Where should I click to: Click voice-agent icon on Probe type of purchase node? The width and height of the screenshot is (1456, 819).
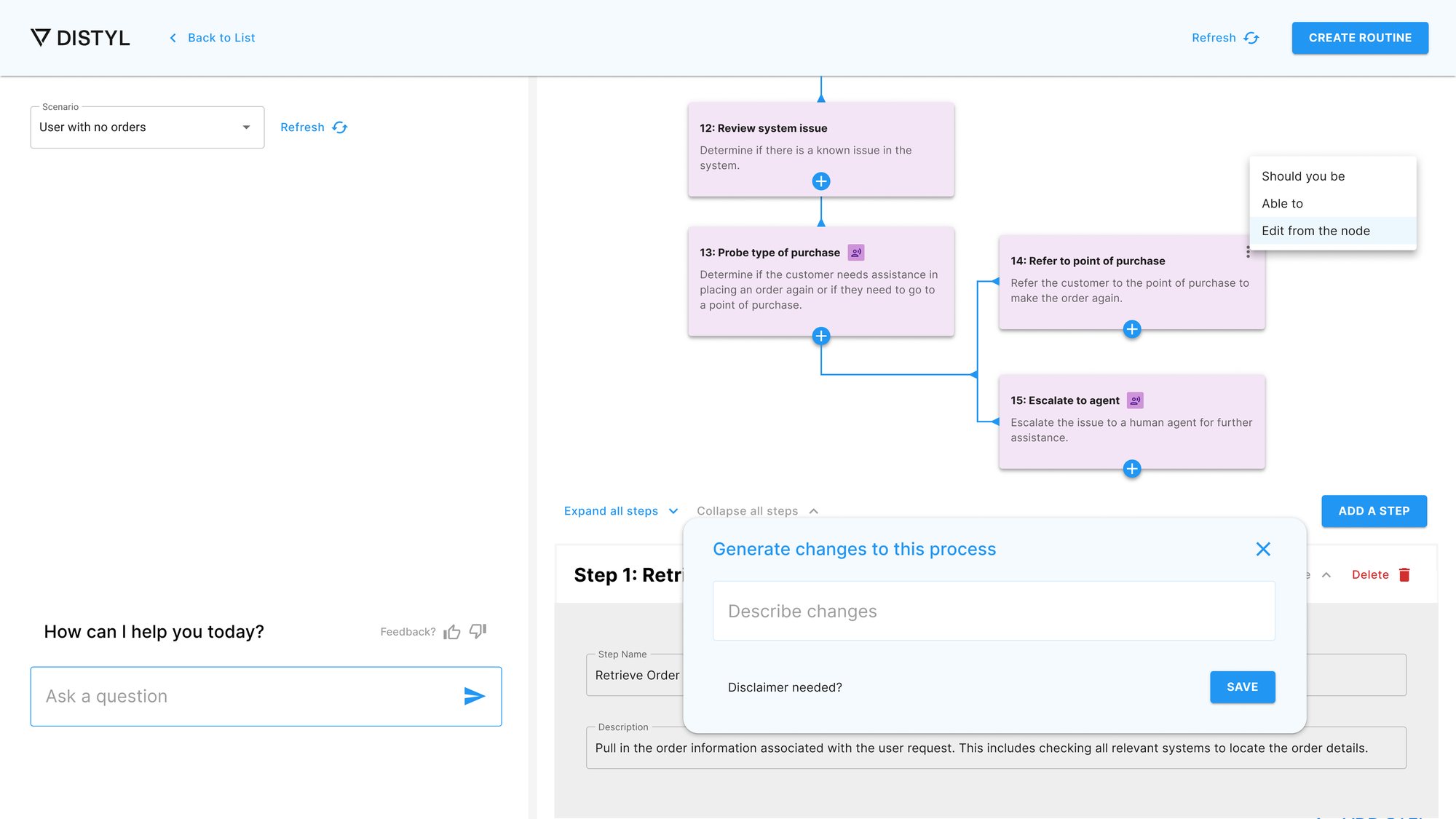tap(856, 253)
